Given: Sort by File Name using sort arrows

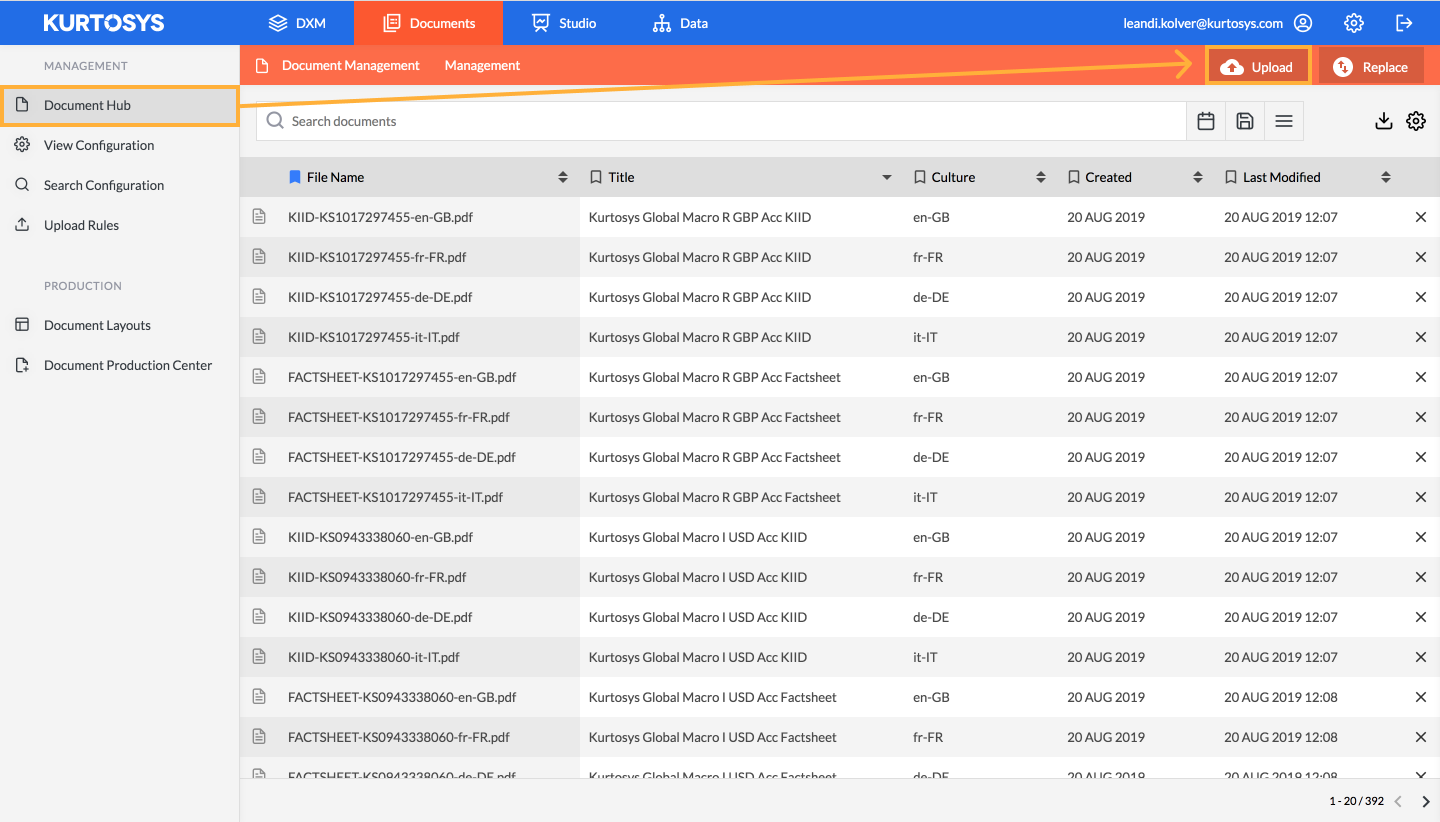Looking at the screenshot, I should (563, 177).
